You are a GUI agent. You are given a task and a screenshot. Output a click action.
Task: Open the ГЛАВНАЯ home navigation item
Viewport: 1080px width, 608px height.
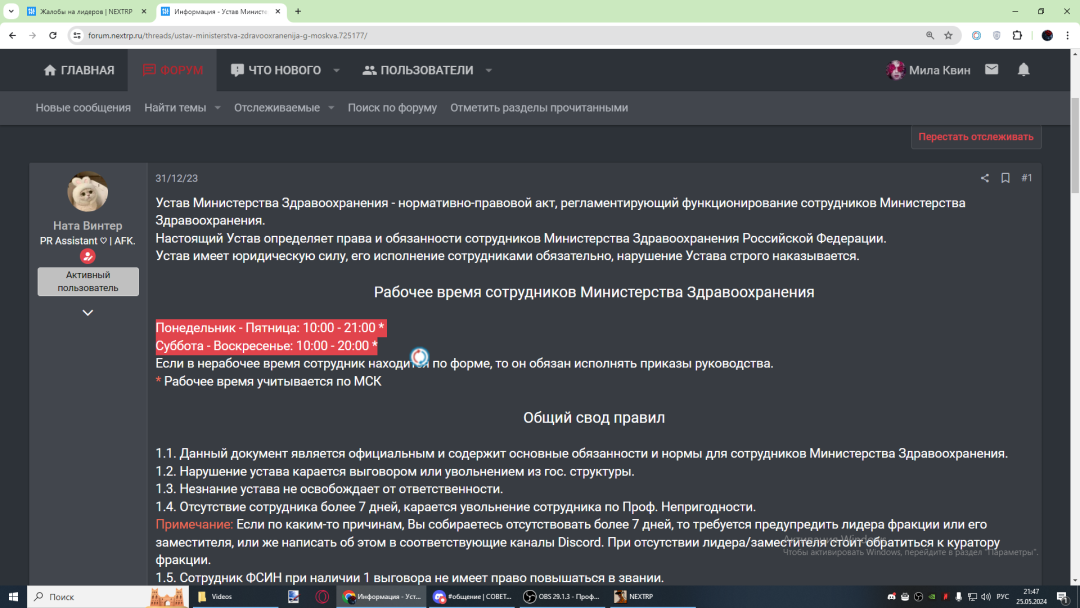click(x=79, y=70)
